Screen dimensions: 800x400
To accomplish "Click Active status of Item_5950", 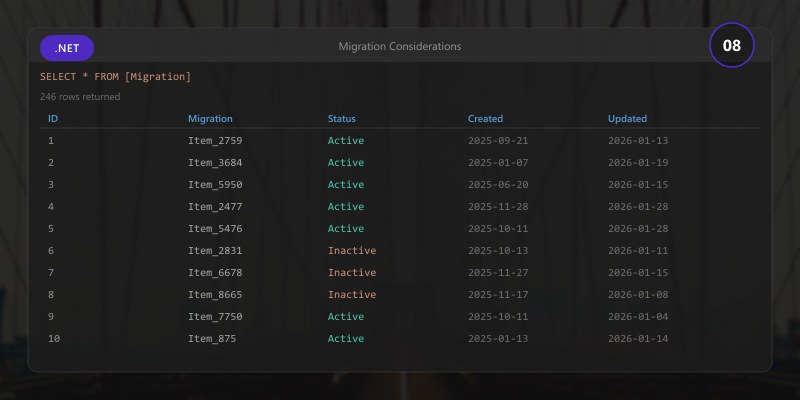I will [346, 184].
